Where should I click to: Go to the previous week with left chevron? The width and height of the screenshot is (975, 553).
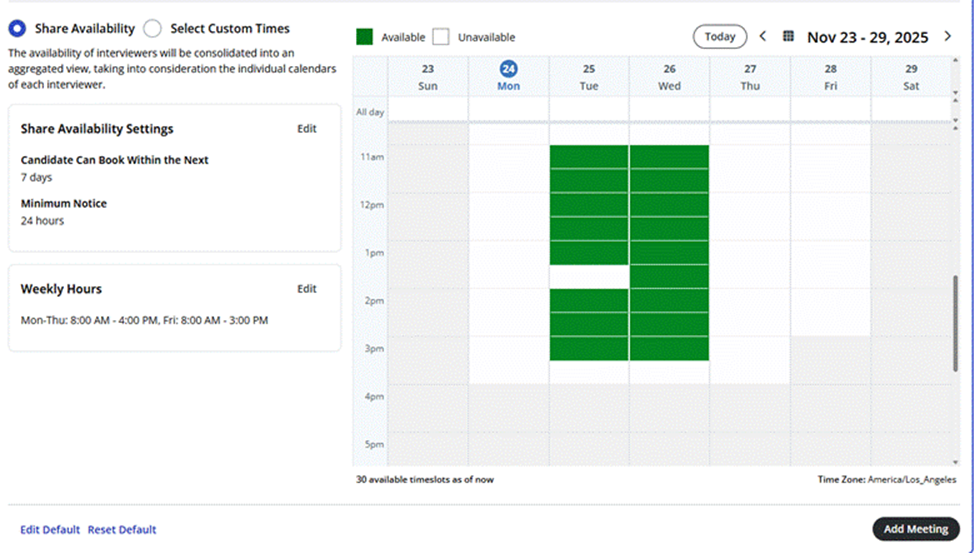[x=763, y=37]
